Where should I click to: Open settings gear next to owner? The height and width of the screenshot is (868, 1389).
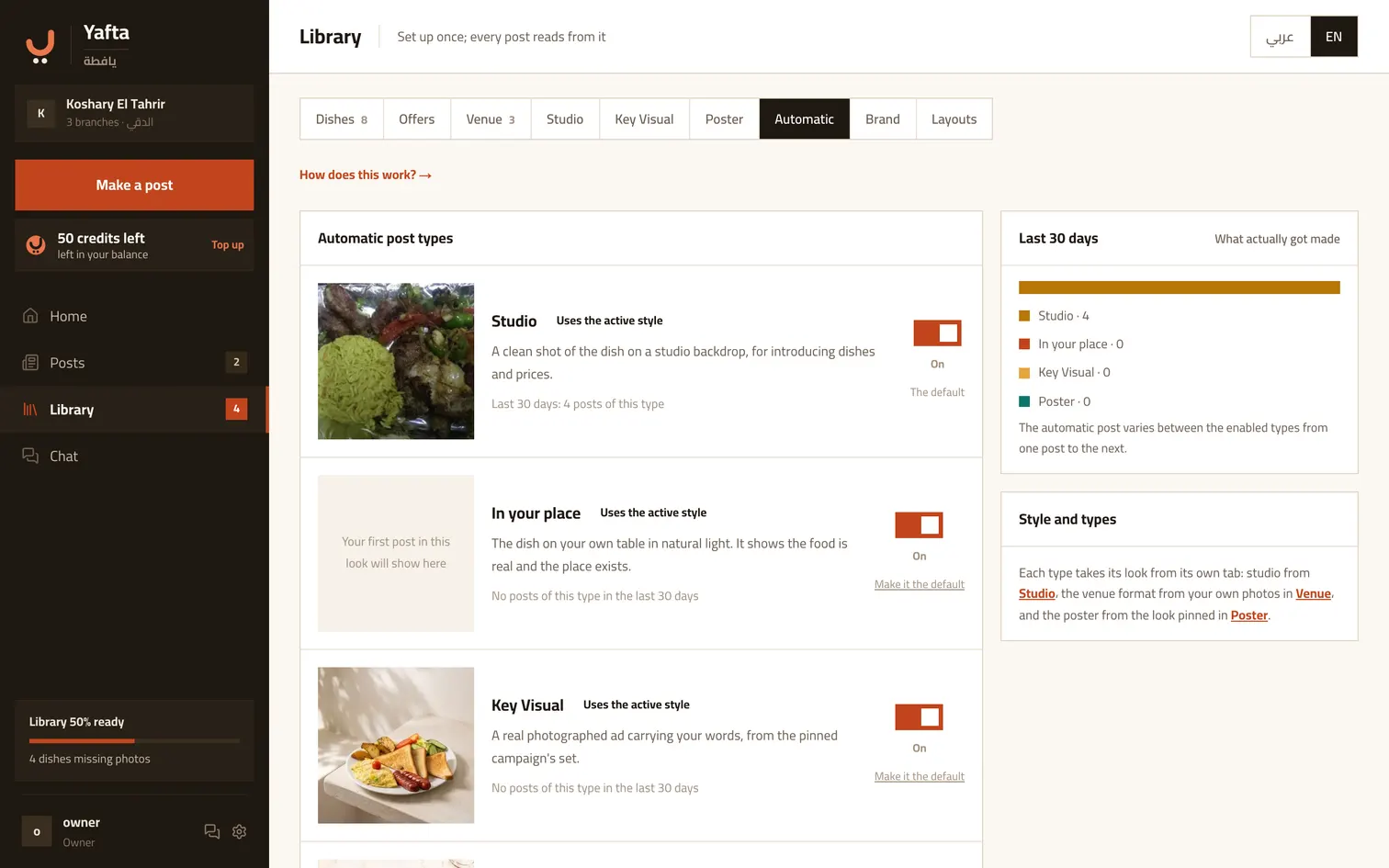(x=240, y=831)
